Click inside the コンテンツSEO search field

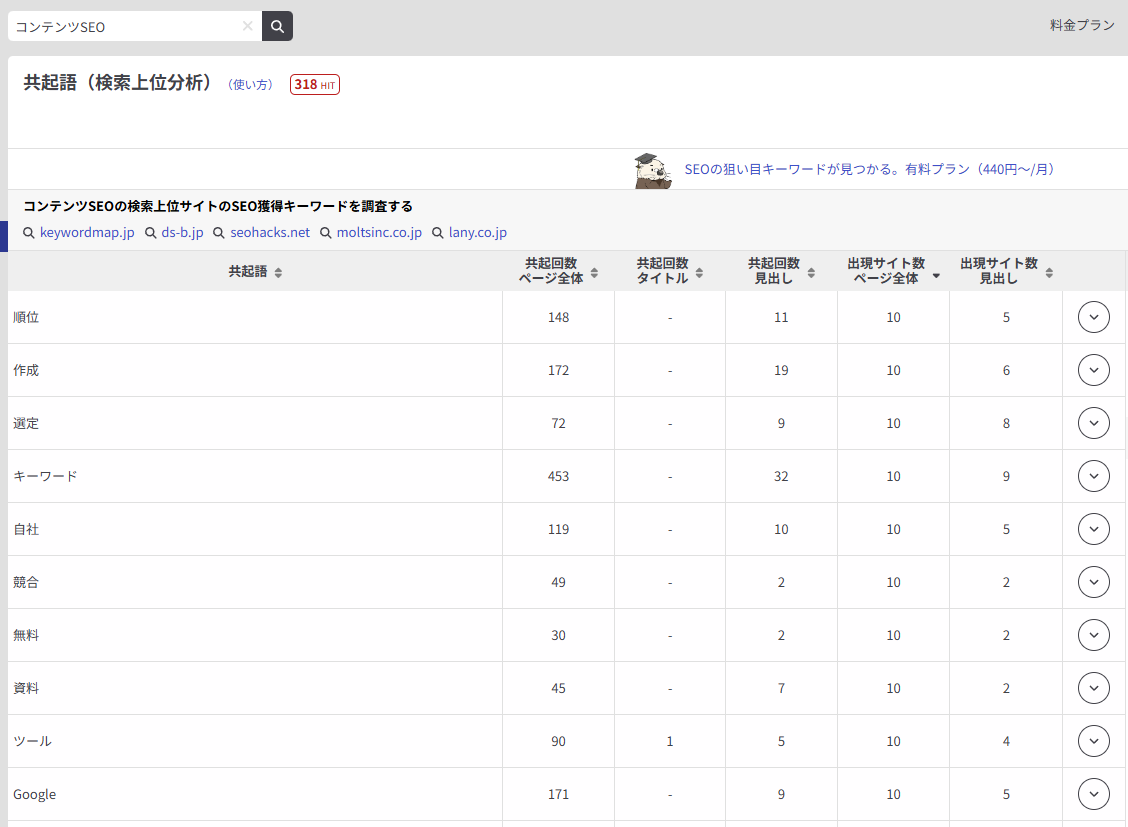pyautogui.click(x=120, y=26)
